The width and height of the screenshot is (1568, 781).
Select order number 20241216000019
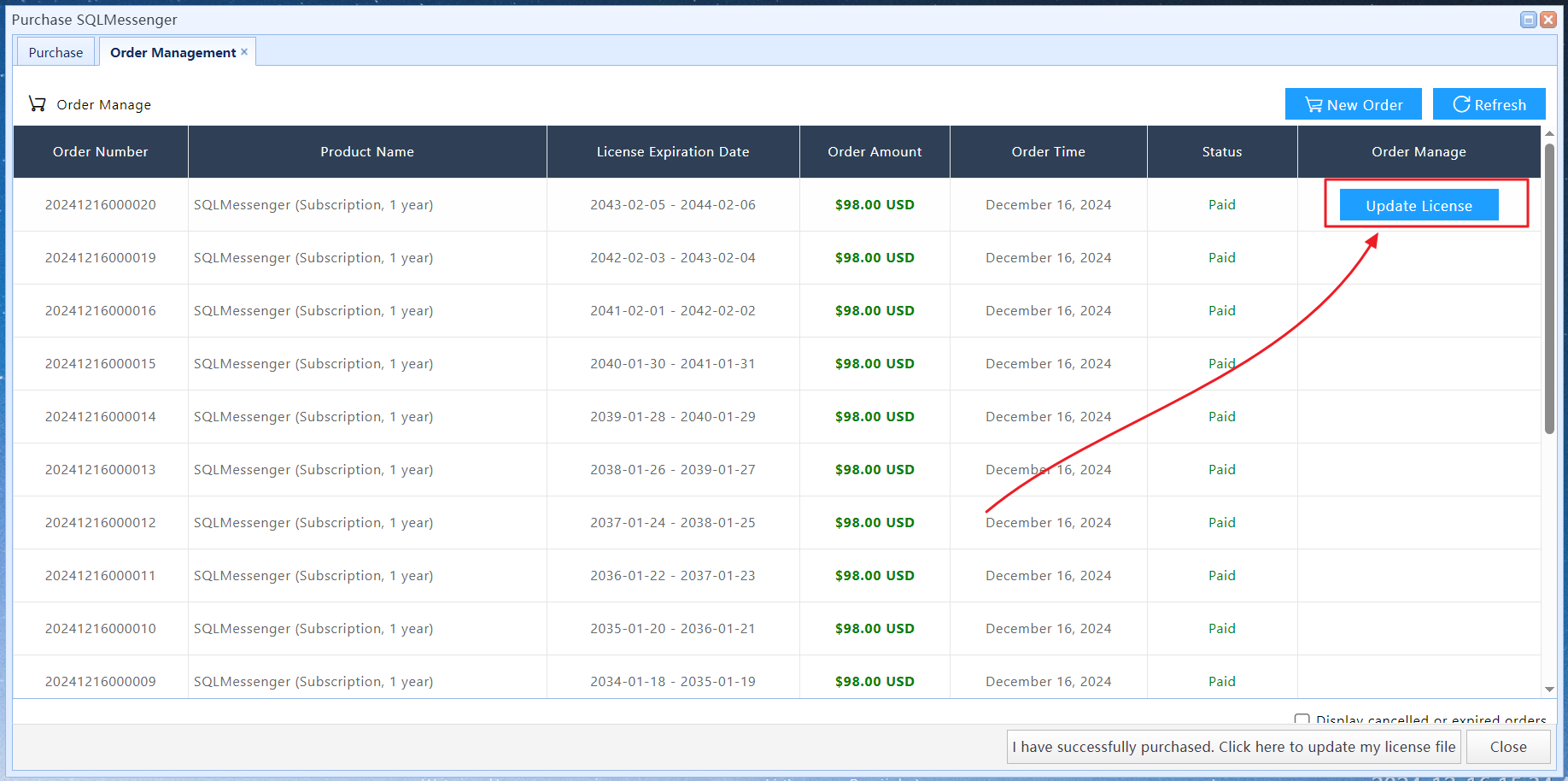101,257
